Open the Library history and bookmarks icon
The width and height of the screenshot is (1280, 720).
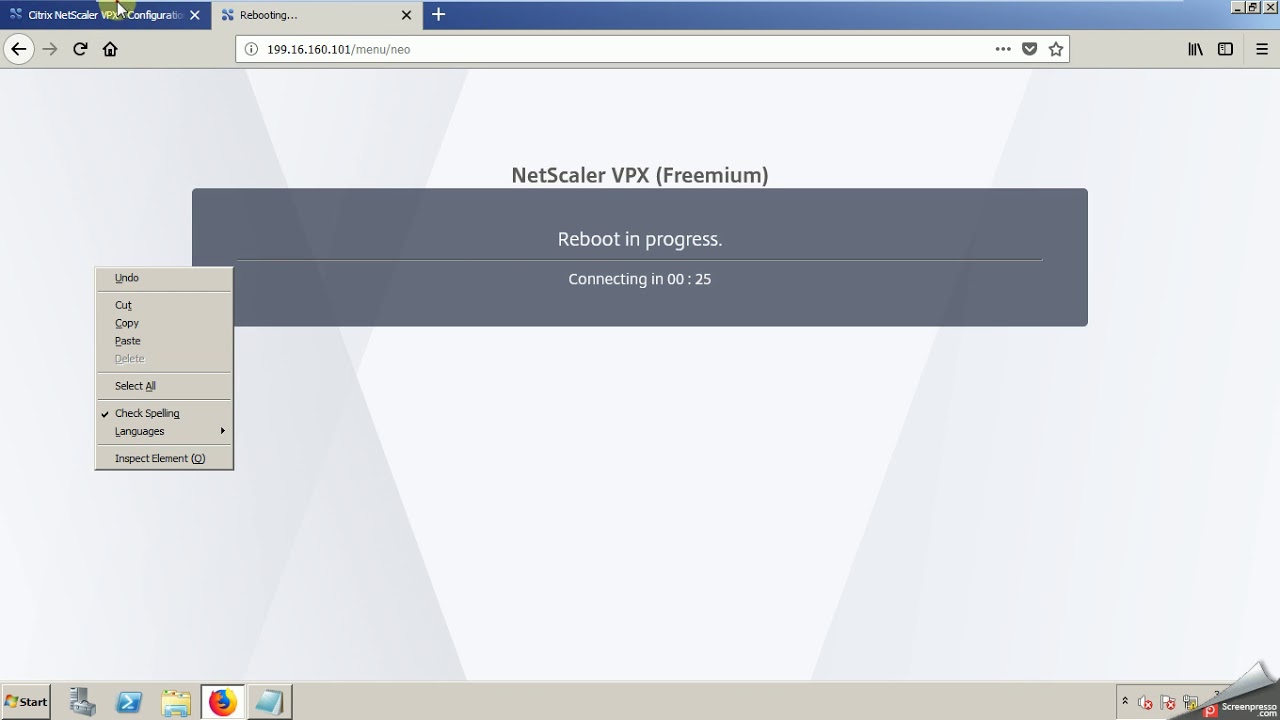pyautogui.click(x=1195, y=49)
